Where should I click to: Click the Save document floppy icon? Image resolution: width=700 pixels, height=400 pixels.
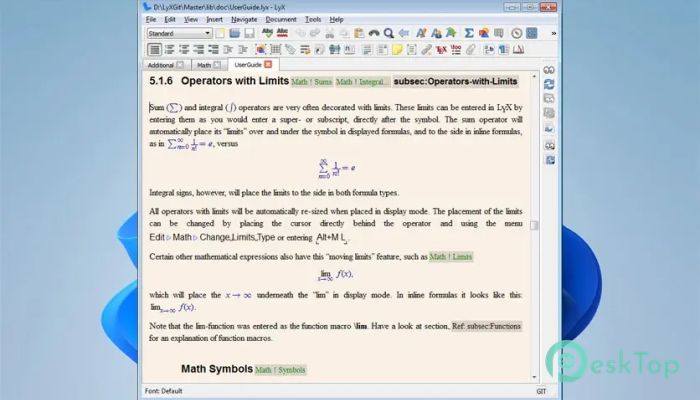pos(249,33)
